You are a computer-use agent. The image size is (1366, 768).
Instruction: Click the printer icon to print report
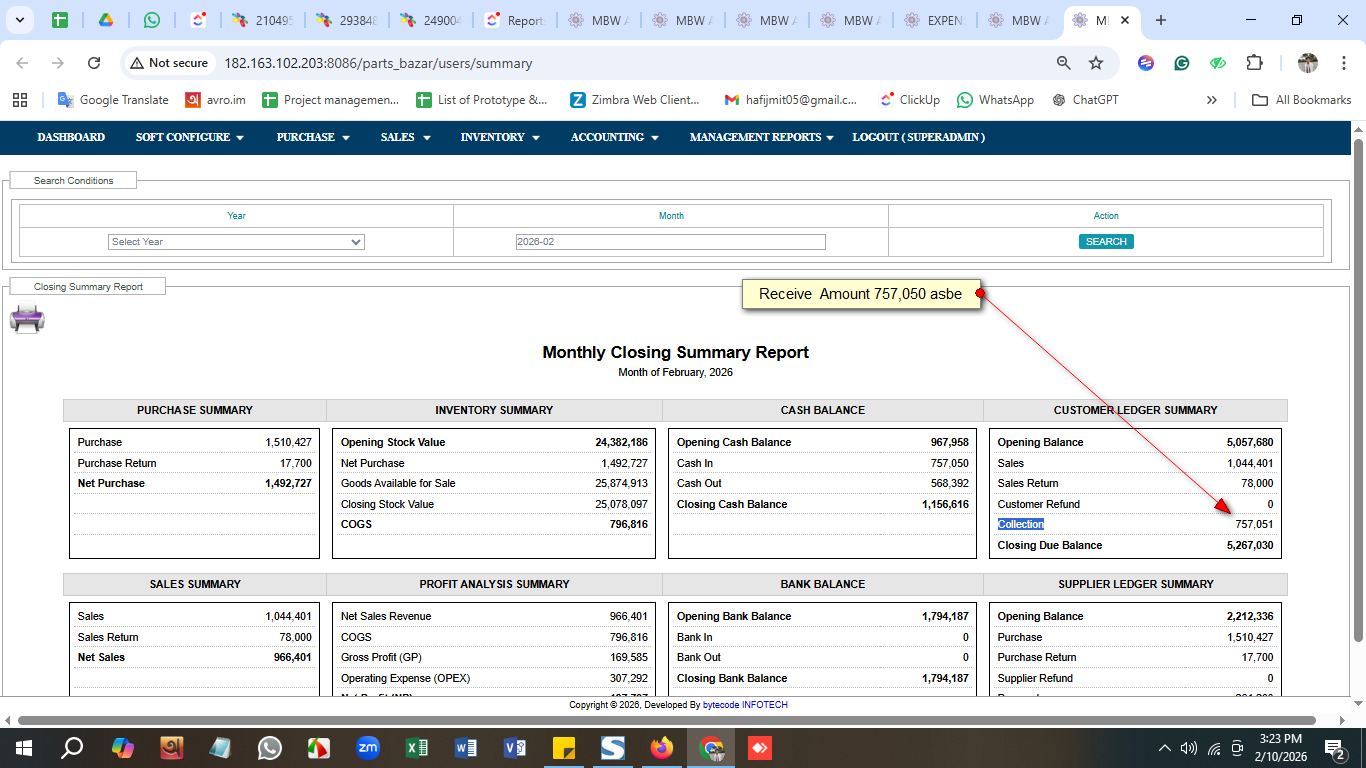coord(27,320)
